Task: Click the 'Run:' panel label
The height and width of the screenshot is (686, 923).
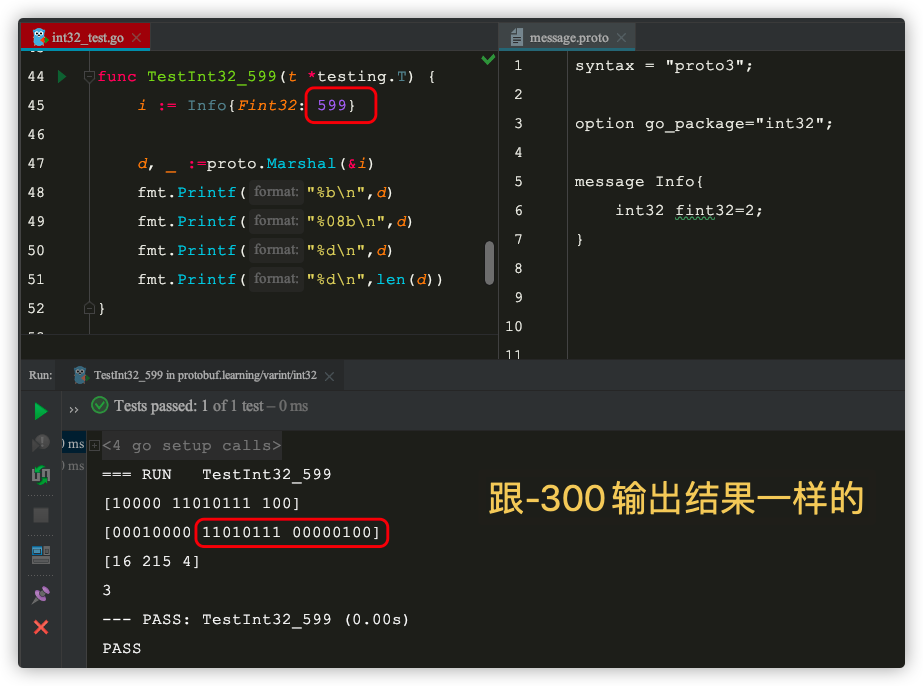Action: coord(40,375)
